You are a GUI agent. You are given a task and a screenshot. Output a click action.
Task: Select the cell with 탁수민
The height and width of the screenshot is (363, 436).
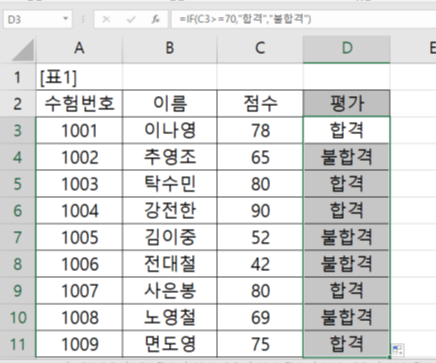[x=170, y=184]
